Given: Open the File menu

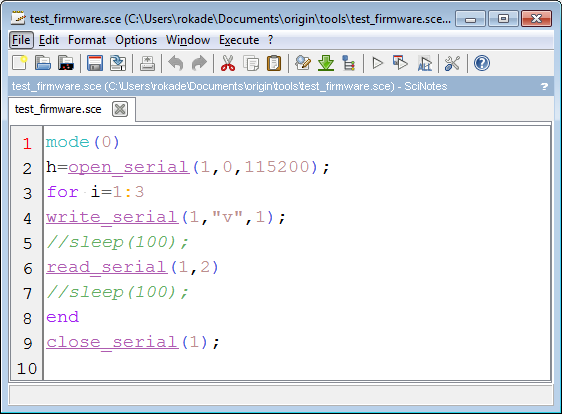Looking at the screenshot, I should 21,40.
